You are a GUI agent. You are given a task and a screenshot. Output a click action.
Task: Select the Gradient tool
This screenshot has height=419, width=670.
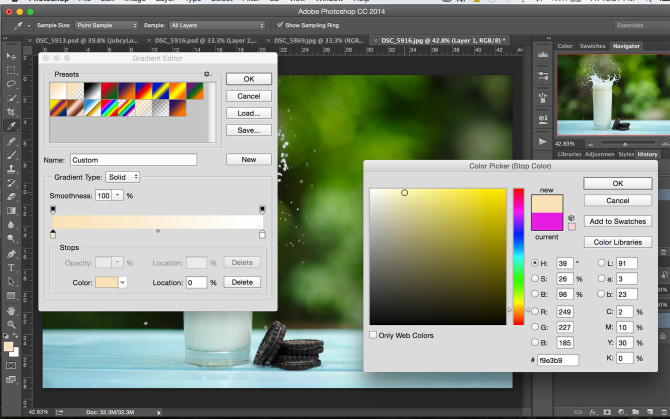pyautogui.click(x=11, y=211)
